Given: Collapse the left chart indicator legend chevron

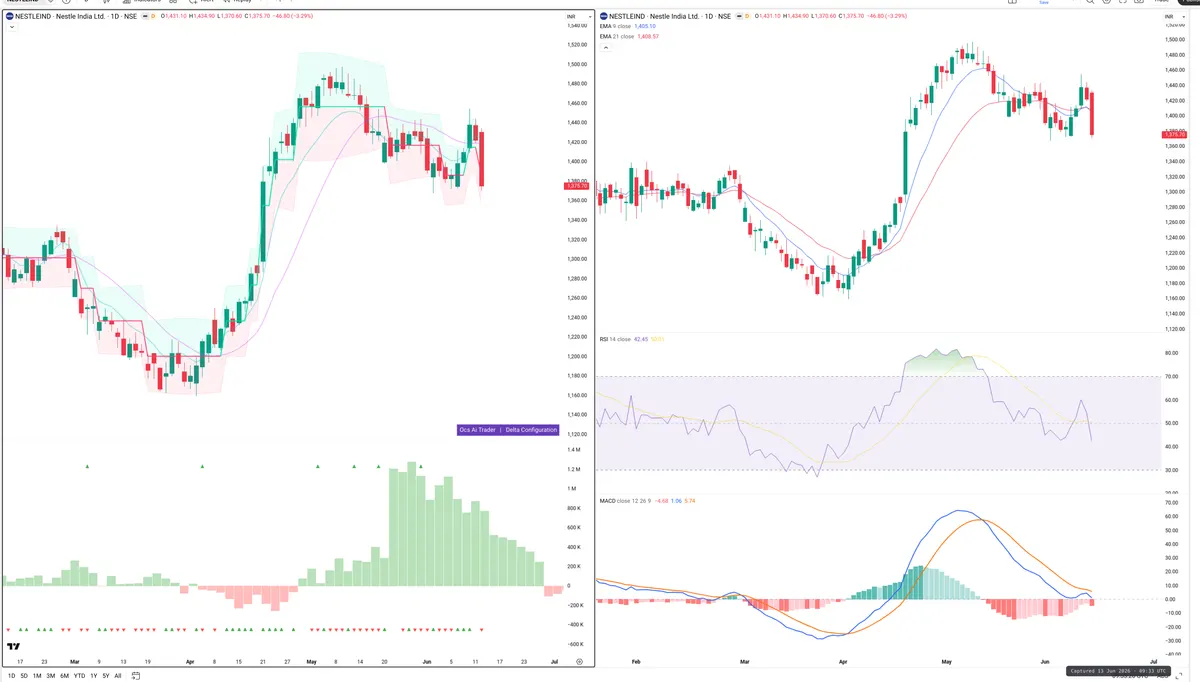Looking at the screenshot, I should [x=11, y=28].
